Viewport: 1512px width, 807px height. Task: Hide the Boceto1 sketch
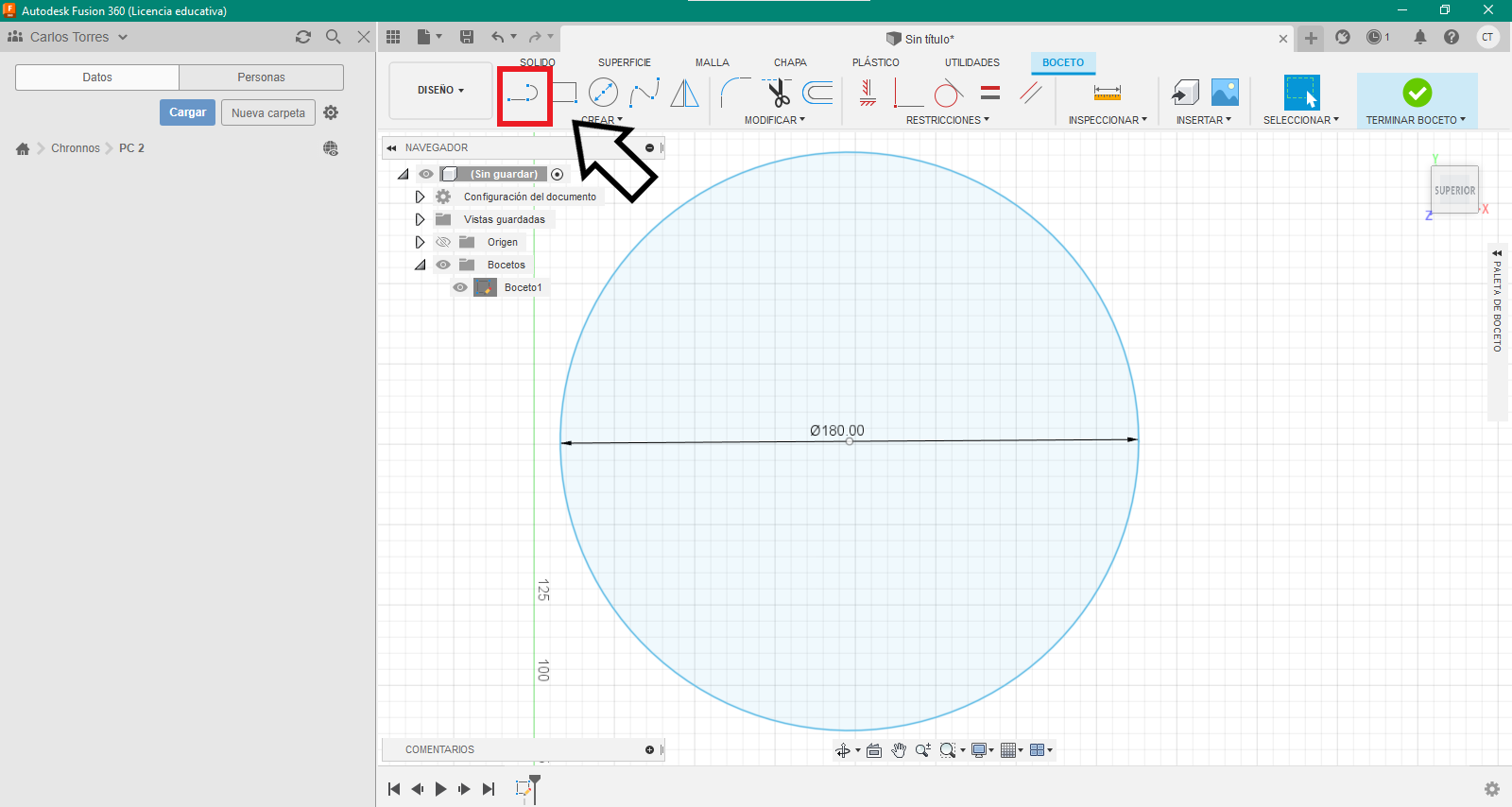460,287
